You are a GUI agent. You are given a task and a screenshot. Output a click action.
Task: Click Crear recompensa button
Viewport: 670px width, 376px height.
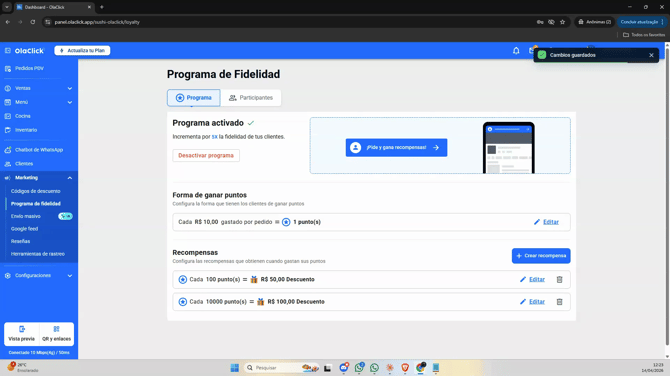click(x=541, y=256)
